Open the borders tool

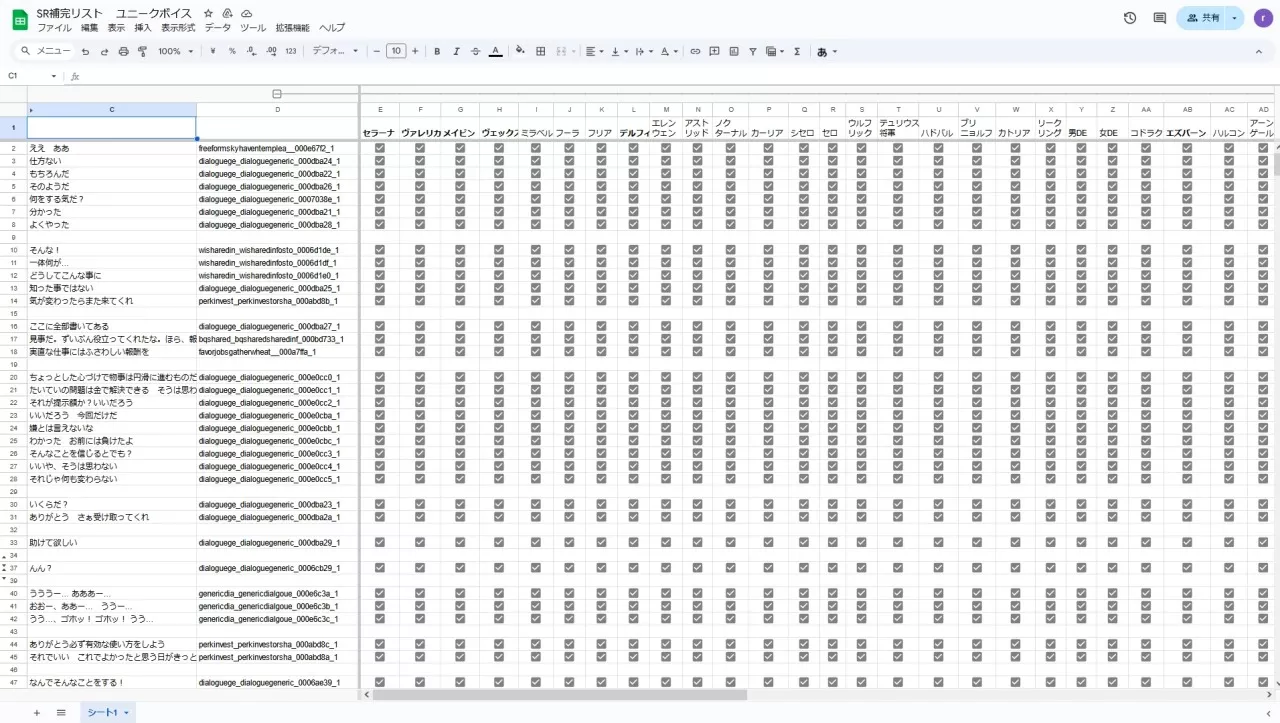coord(540,51)
